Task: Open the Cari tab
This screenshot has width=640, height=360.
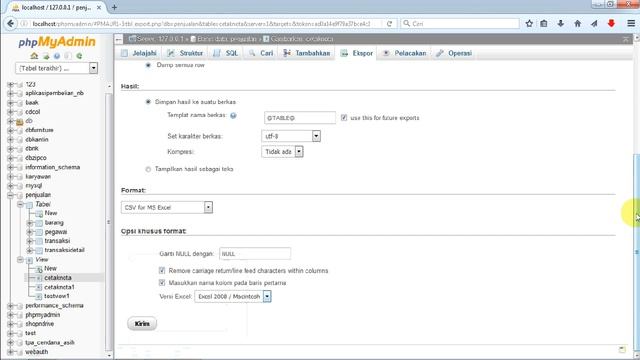Action: pyautogui.click(x=261, y=53)
